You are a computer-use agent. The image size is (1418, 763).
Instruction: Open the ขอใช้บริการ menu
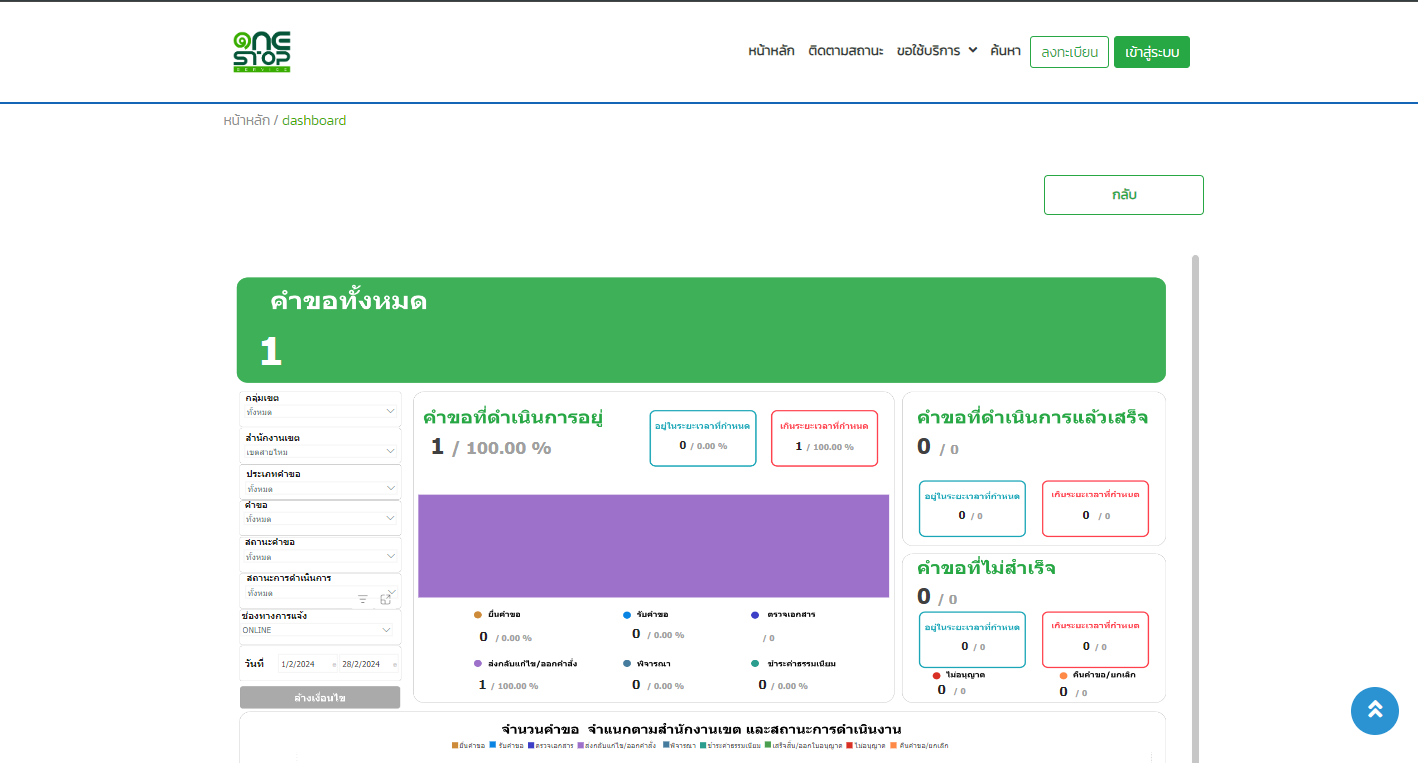click(936, 51)
